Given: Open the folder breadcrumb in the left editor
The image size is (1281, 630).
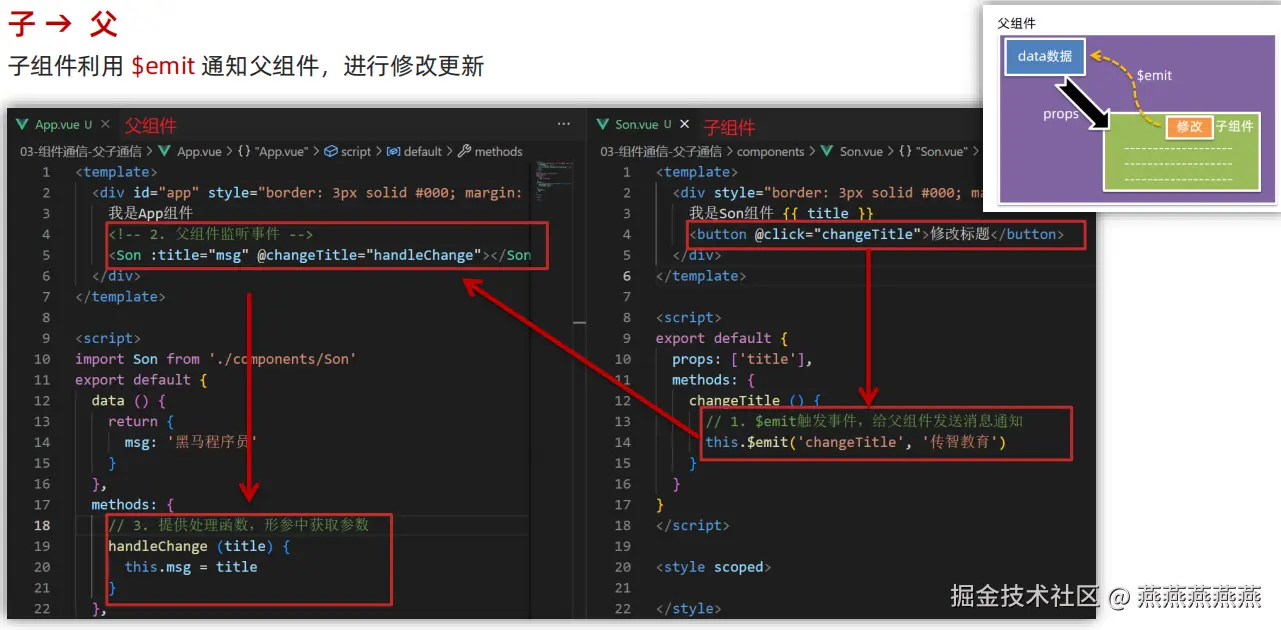Looking at the screenshot, I should click(80, 152).
